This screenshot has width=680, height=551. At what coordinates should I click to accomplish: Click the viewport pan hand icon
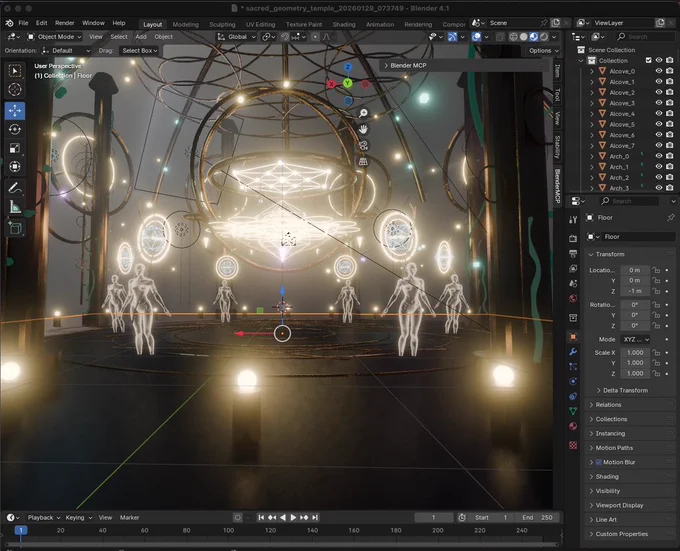(363, 129)
